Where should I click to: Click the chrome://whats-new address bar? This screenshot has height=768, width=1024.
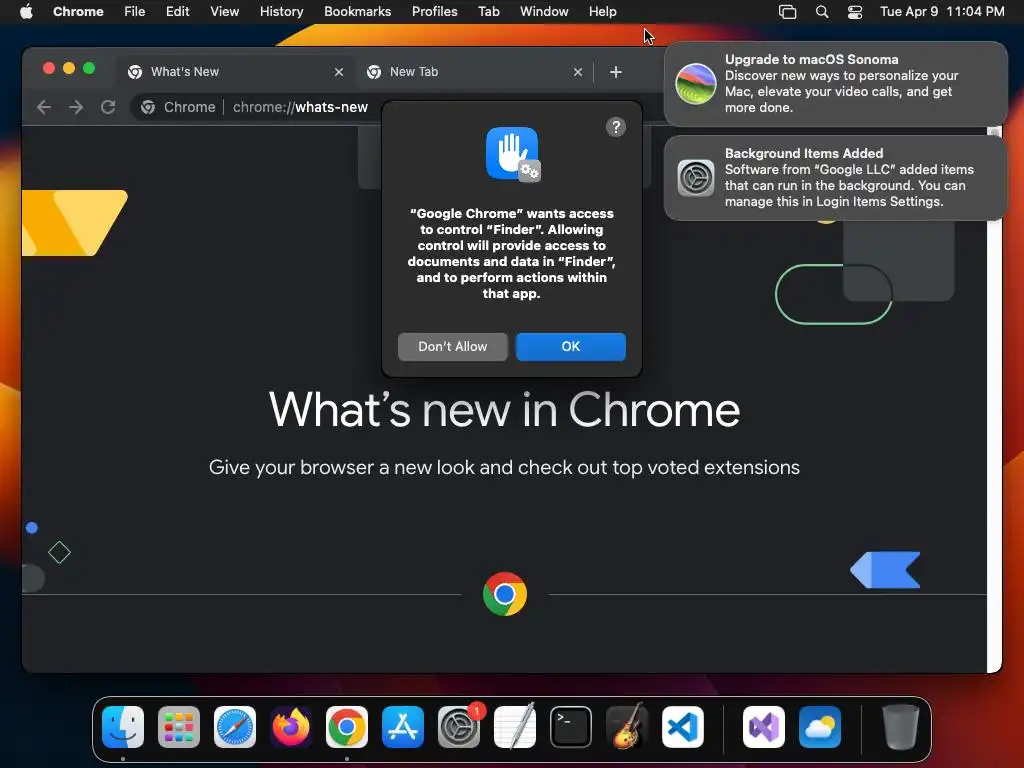coord(300,107)
